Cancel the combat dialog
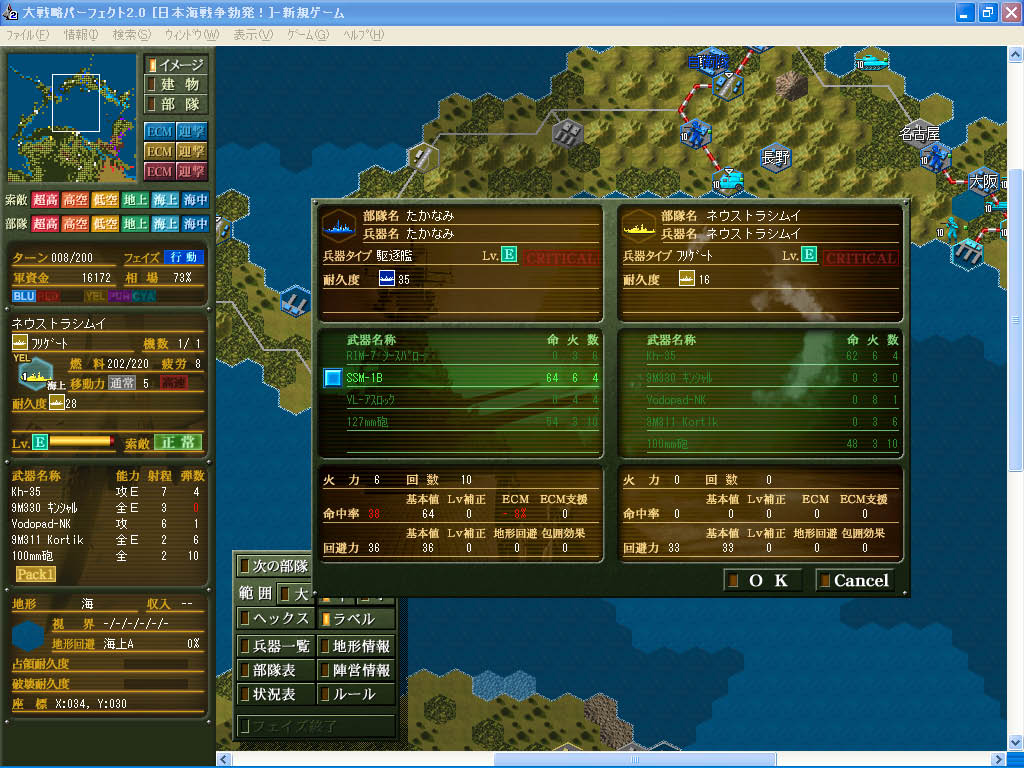Screen dimensions: 1024x768 (855, 581)
